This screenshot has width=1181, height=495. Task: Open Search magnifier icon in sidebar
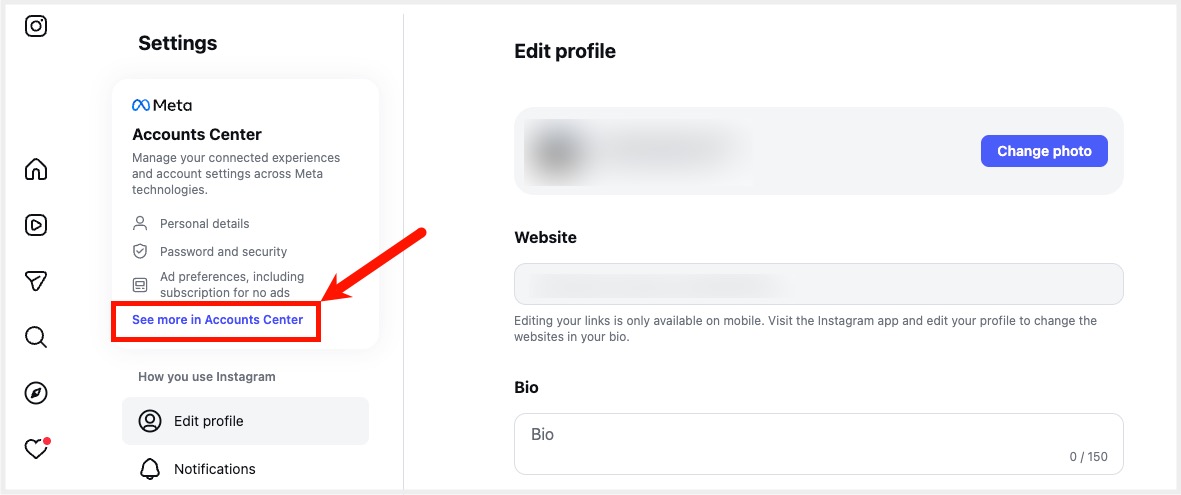(36, 337)
